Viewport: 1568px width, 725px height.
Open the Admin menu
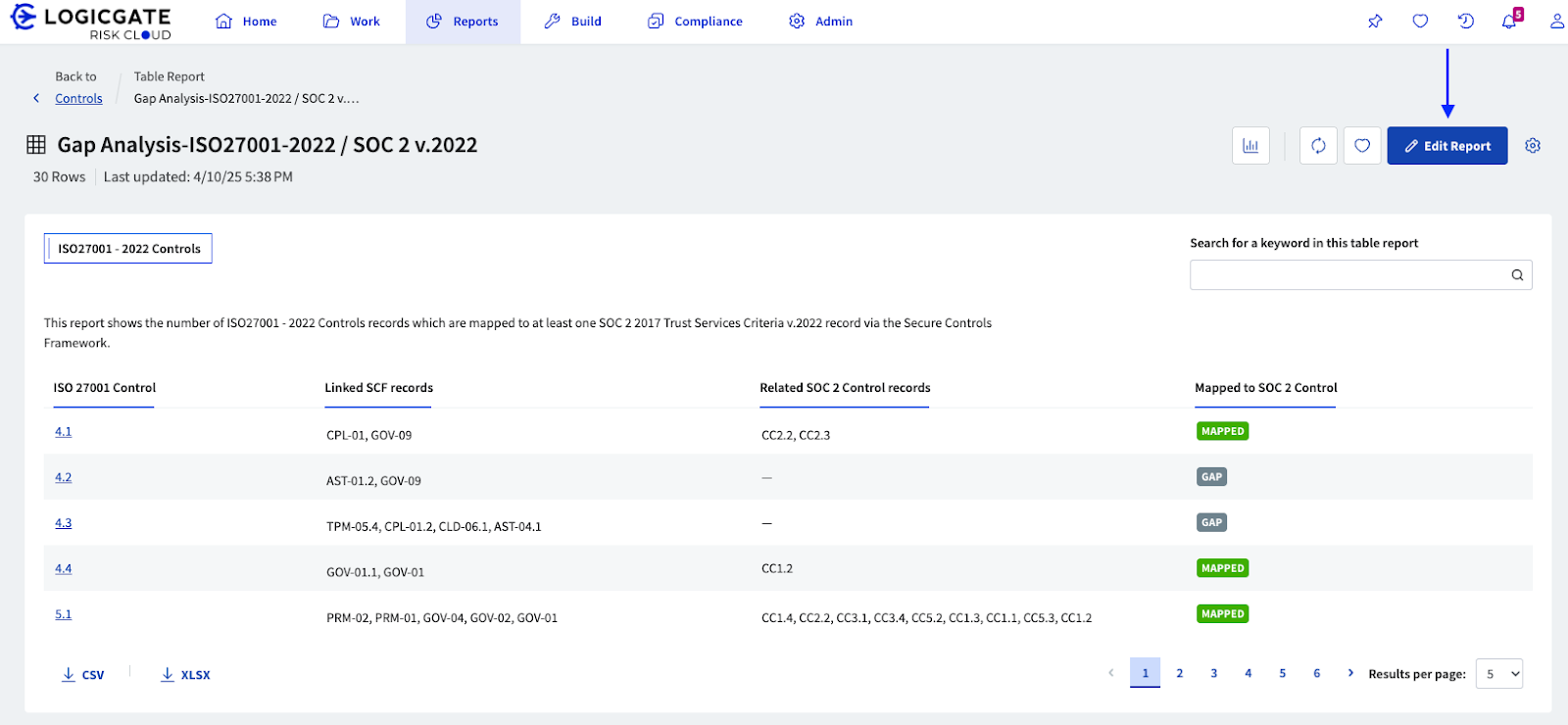pyautogui.click(x=821, y=22)
